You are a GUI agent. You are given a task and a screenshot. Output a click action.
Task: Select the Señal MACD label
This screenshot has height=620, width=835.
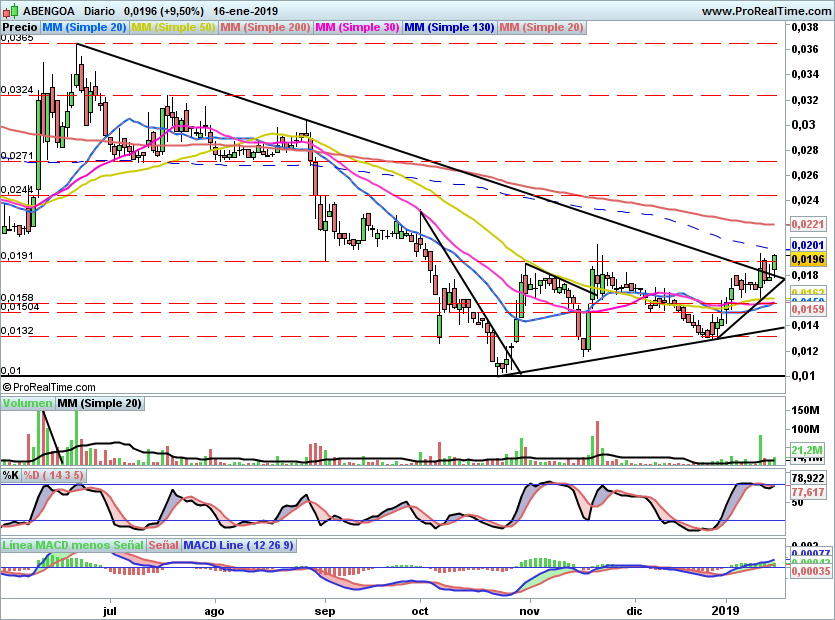(x=163, y=545)
